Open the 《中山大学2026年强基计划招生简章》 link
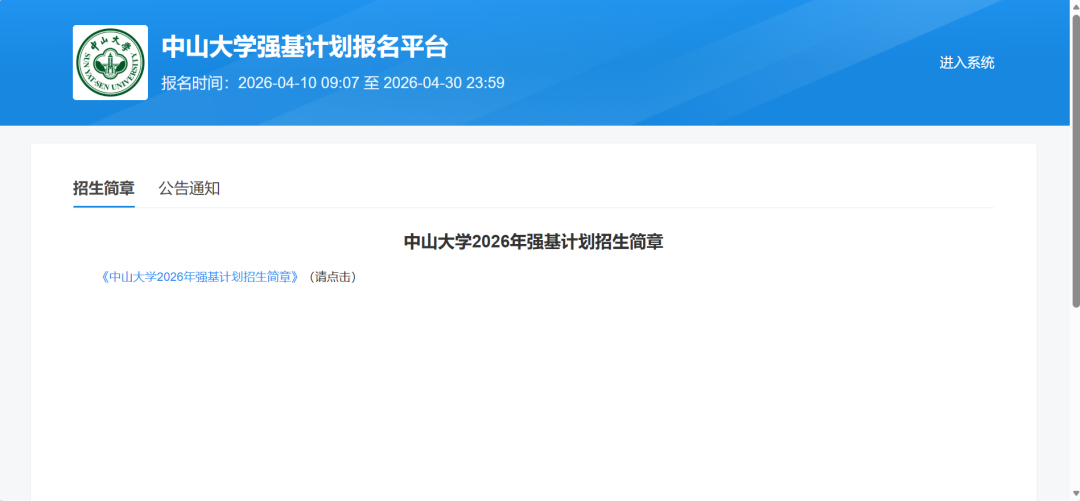The width and height of the screenshot is (1080, 501). 200,277
